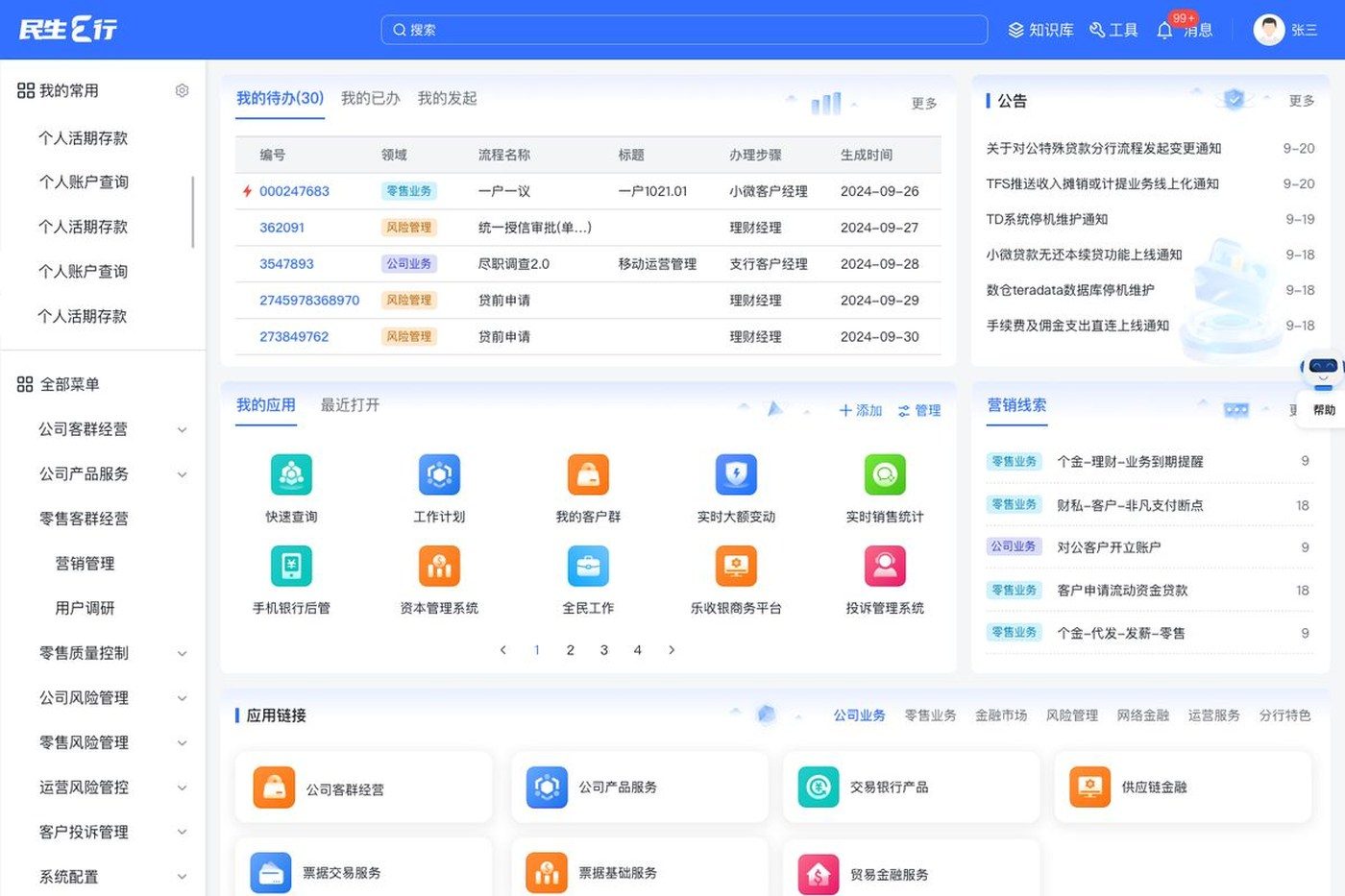
Task: Click 添加 to add an app
Action: click(x=861, y=411)
